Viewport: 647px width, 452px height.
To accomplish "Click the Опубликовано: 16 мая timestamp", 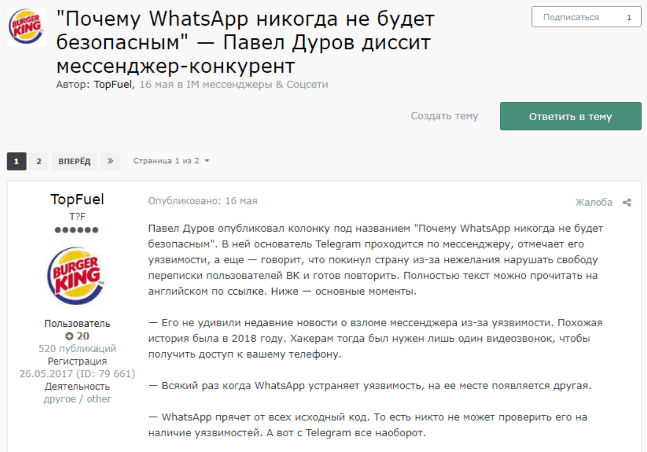I will 203,201.
